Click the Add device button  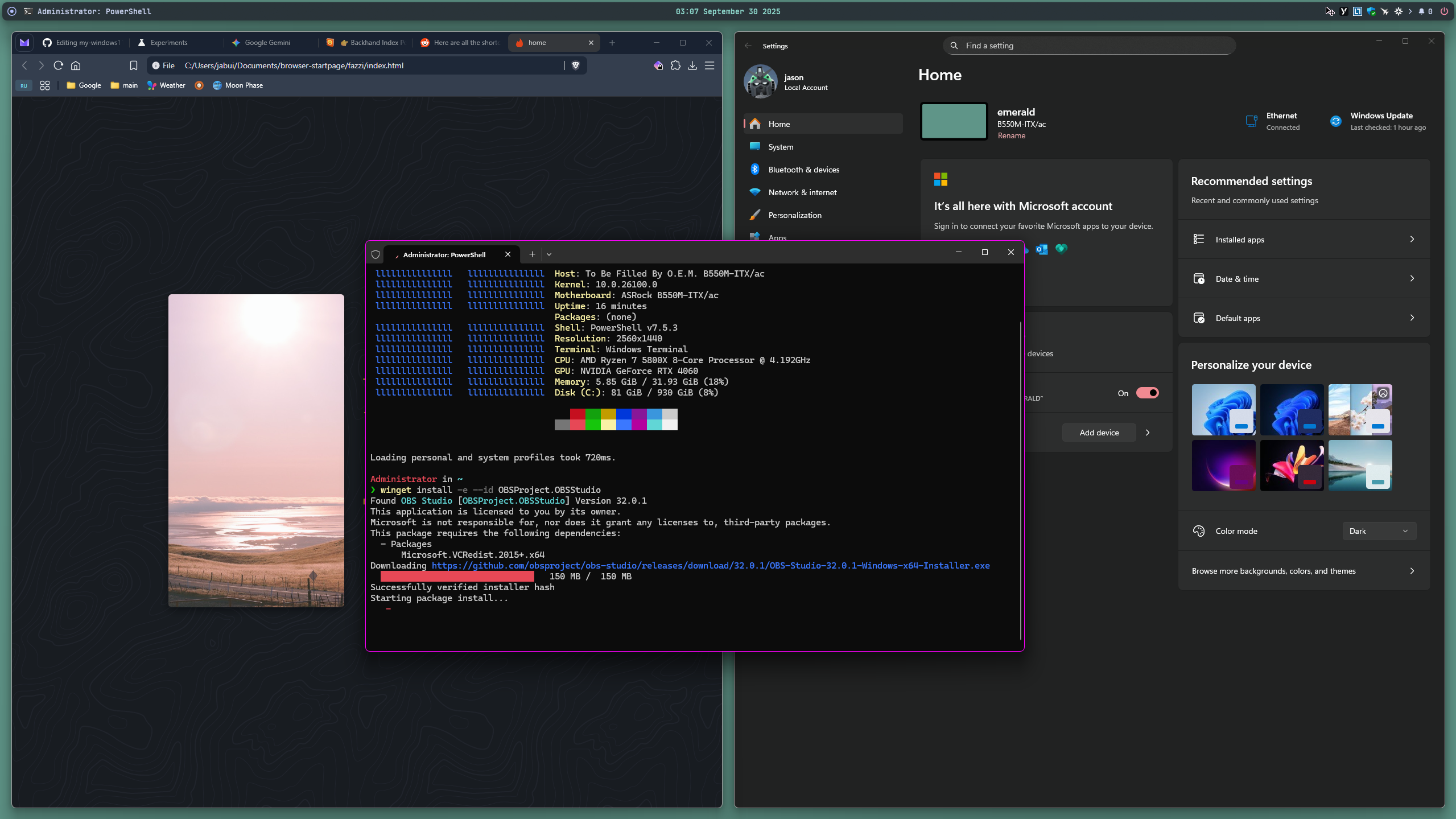[x=1099, y=433]
